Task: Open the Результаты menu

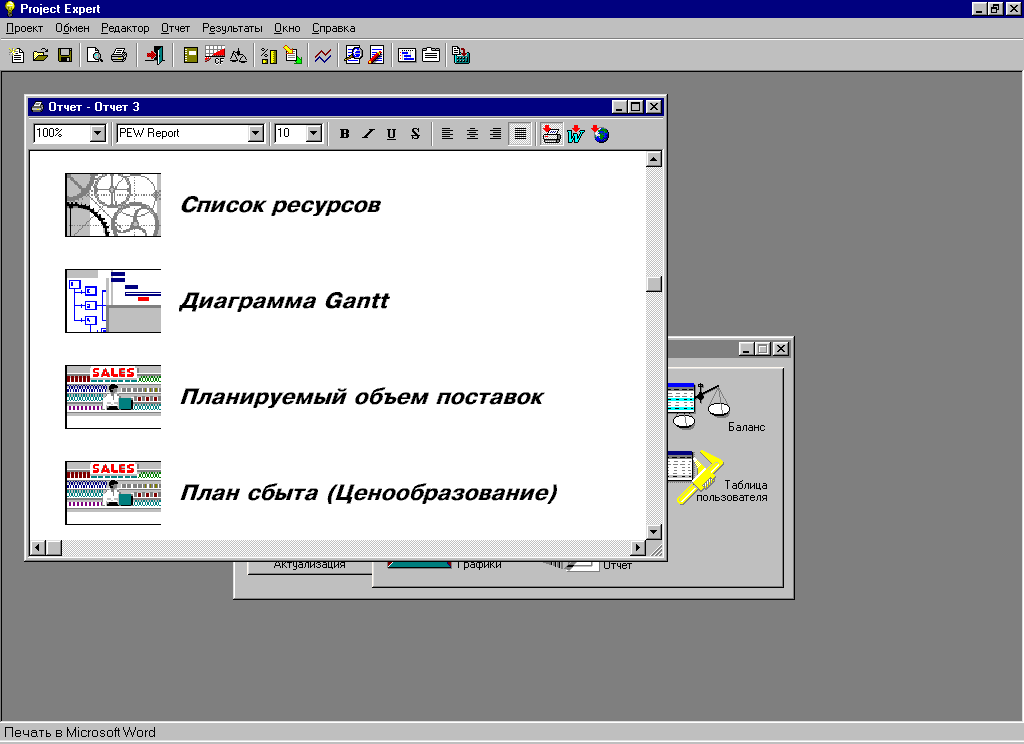Action: tap(232, 28)
